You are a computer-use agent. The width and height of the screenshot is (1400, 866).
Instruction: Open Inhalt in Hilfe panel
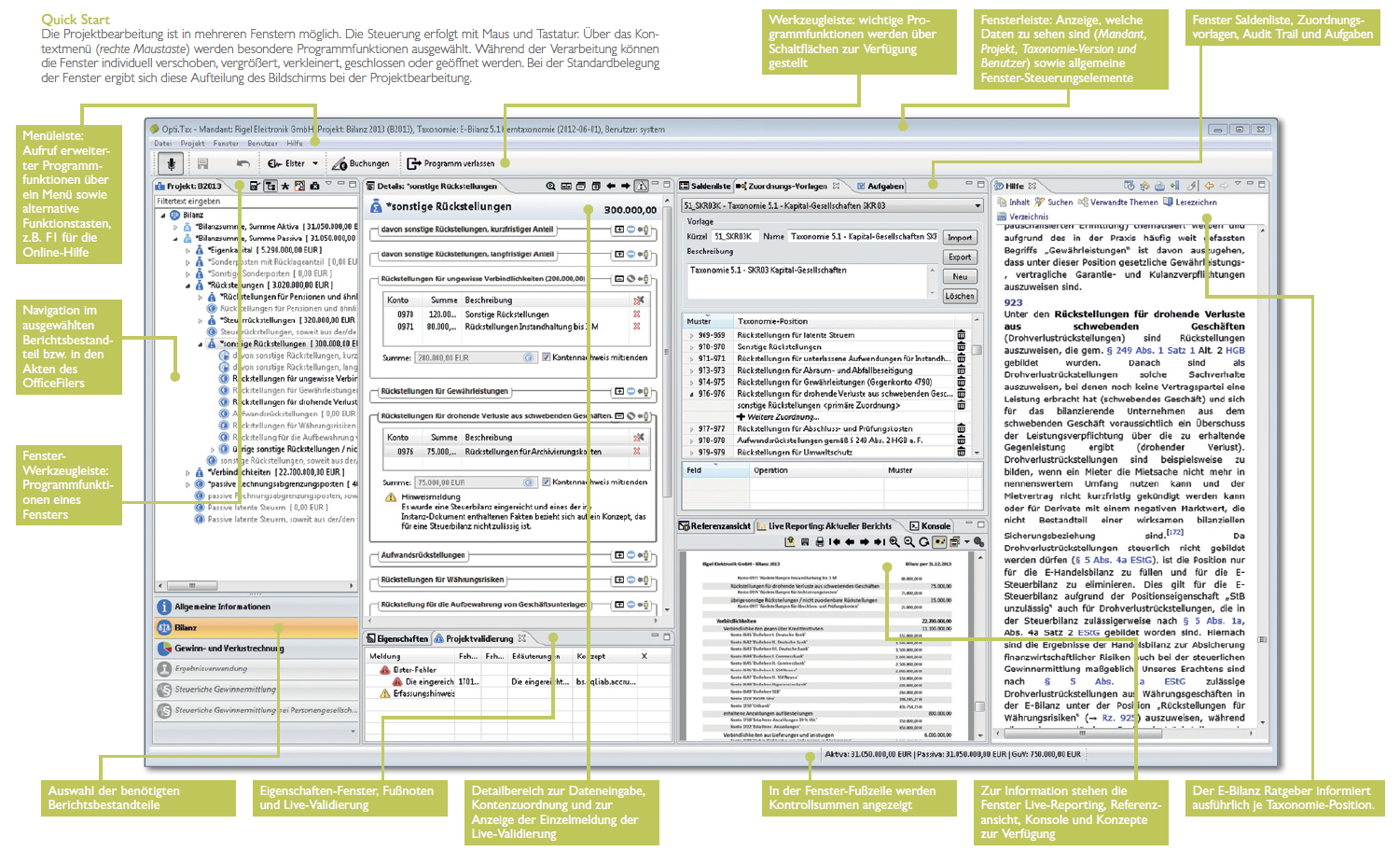[1015, 202]
